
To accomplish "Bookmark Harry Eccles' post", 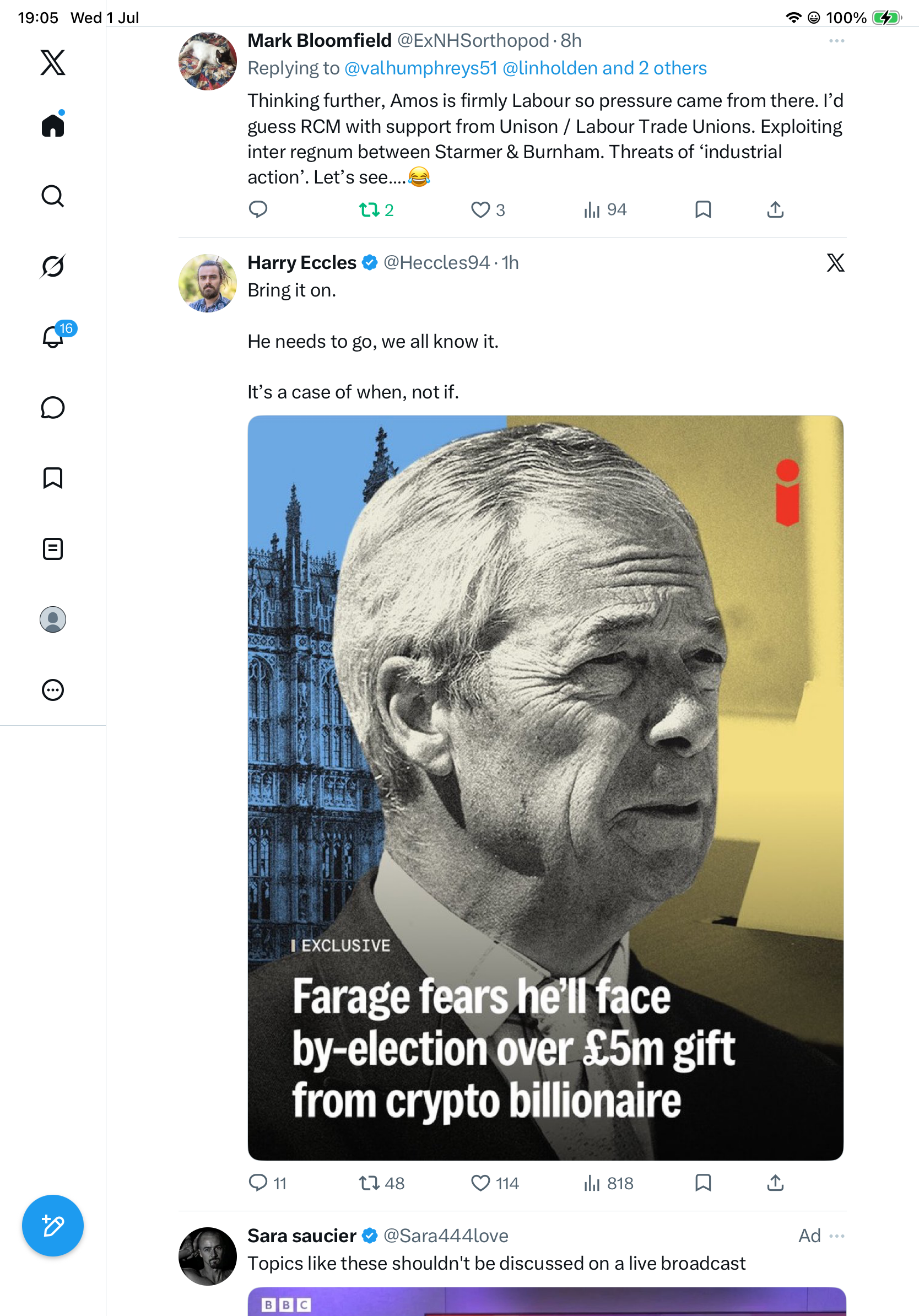I will [703, 1183].
